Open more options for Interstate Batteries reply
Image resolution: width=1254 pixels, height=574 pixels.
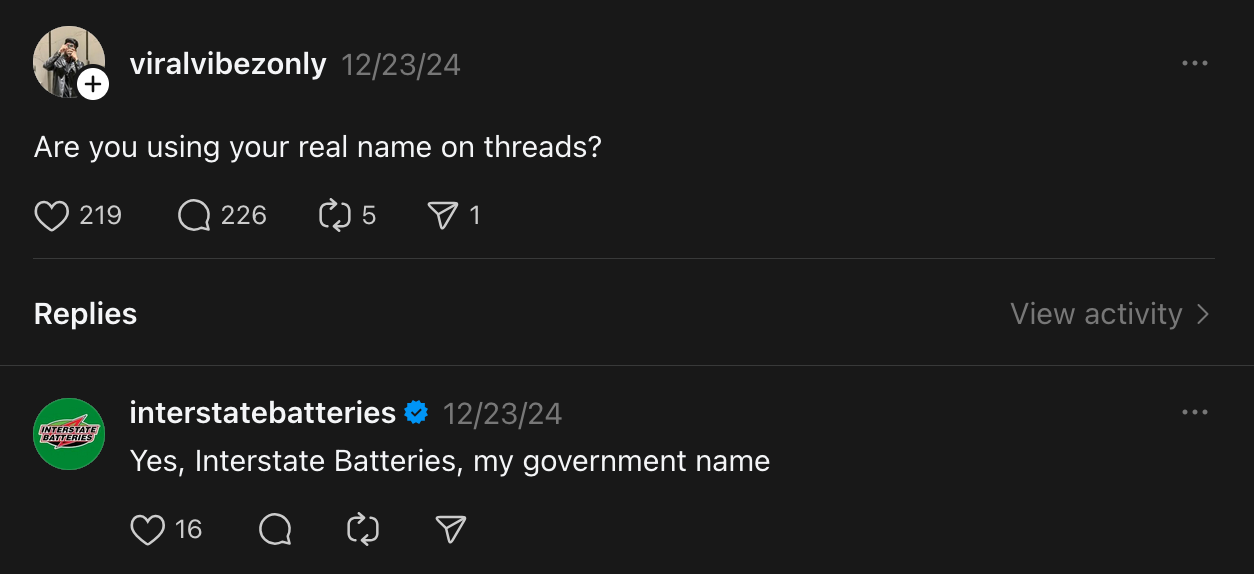pyautogui.click(x=1194, y=412)
